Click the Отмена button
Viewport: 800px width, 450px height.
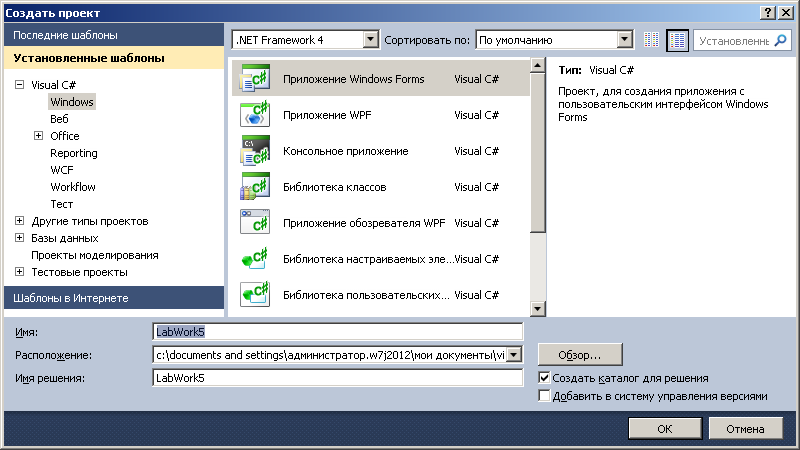(745, 429)
